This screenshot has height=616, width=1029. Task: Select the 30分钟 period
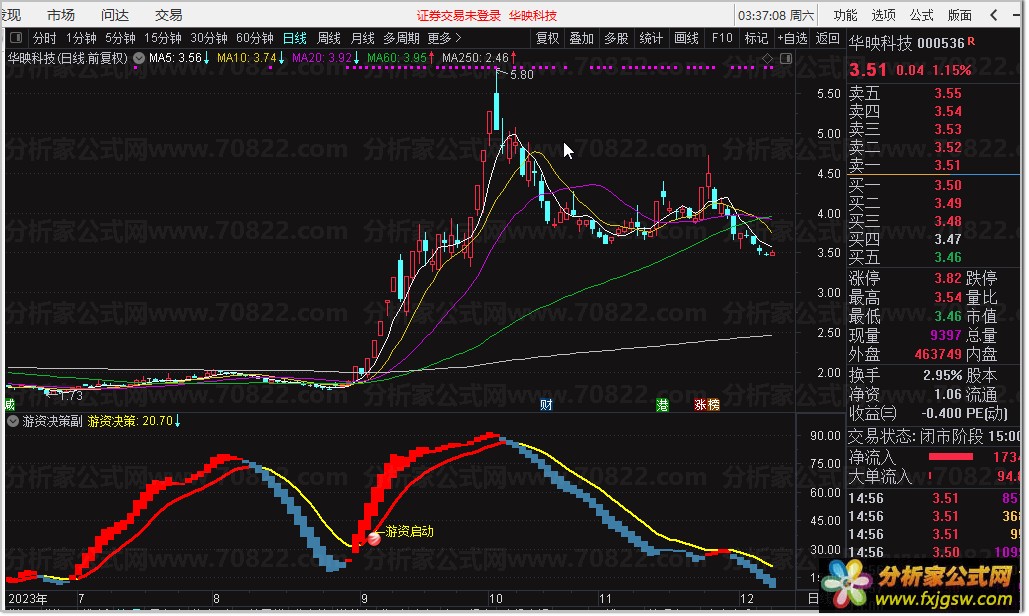click(x=209, y=38)
